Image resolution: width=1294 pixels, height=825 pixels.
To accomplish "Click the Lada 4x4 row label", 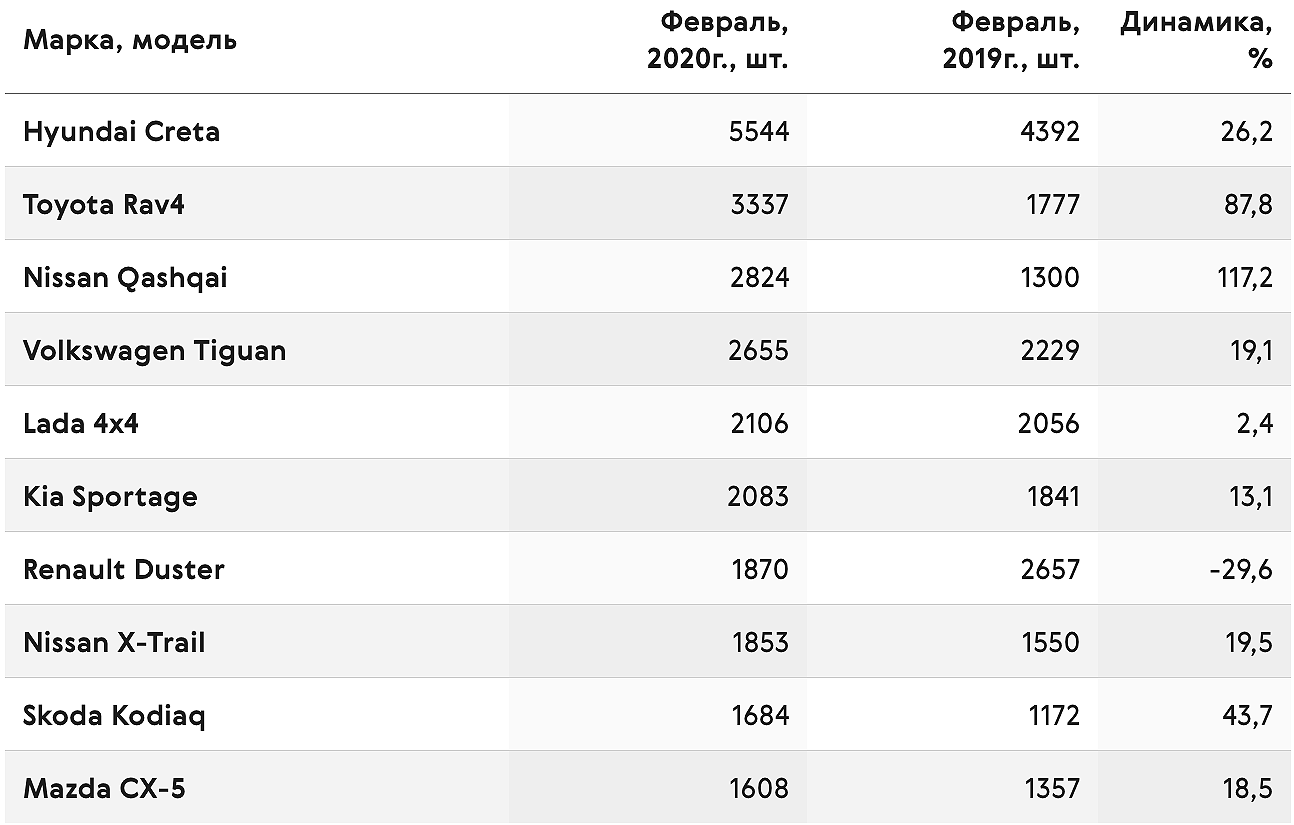I will (x=81, y=423).
